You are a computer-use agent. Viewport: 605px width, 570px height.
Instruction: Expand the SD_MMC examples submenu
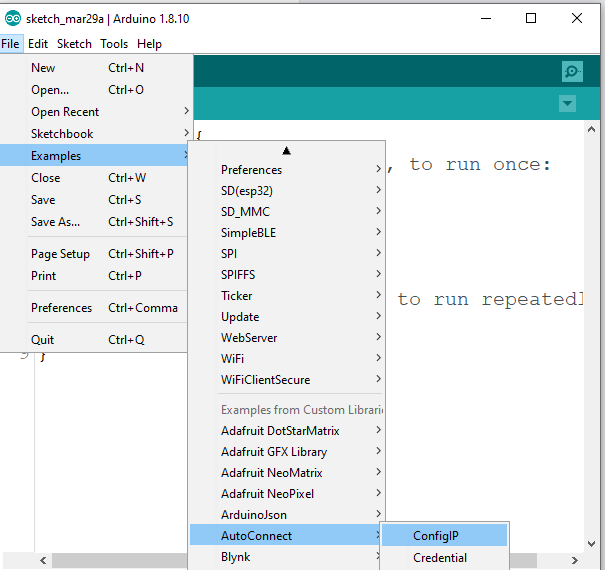287,212
